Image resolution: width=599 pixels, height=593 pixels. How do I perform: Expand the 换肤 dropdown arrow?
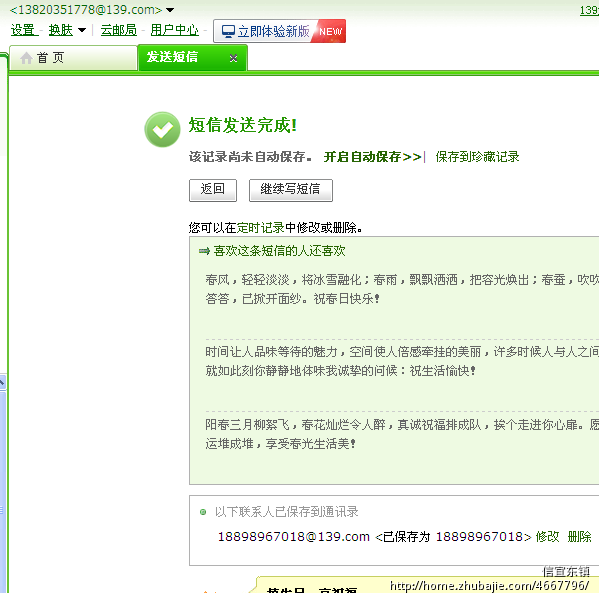(82, 30)
